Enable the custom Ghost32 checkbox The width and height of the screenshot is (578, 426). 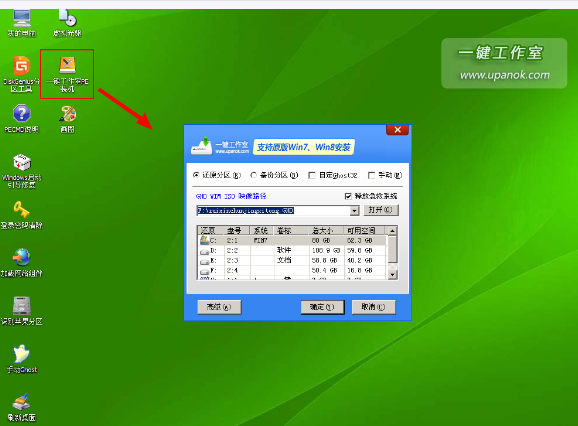[x=312, y=175]
